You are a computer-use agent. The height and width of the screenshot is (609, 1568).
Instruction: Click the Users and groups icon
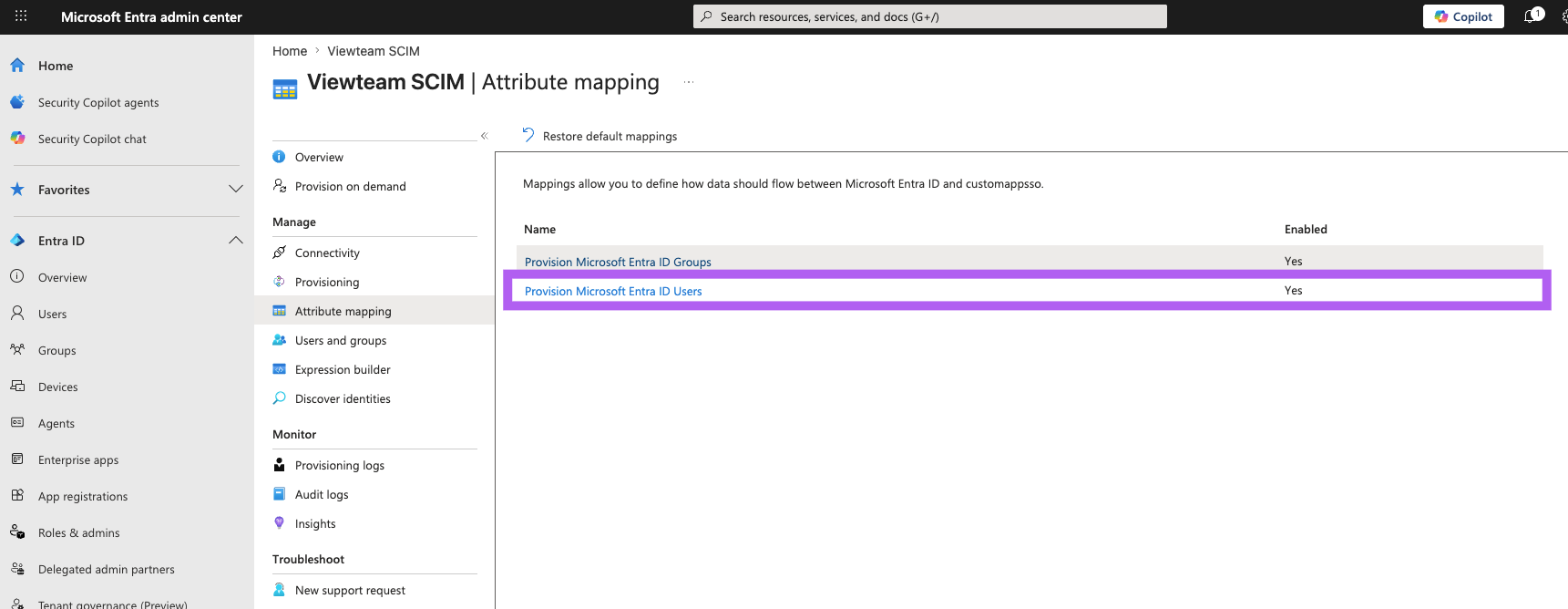click(x=279, y=340)
